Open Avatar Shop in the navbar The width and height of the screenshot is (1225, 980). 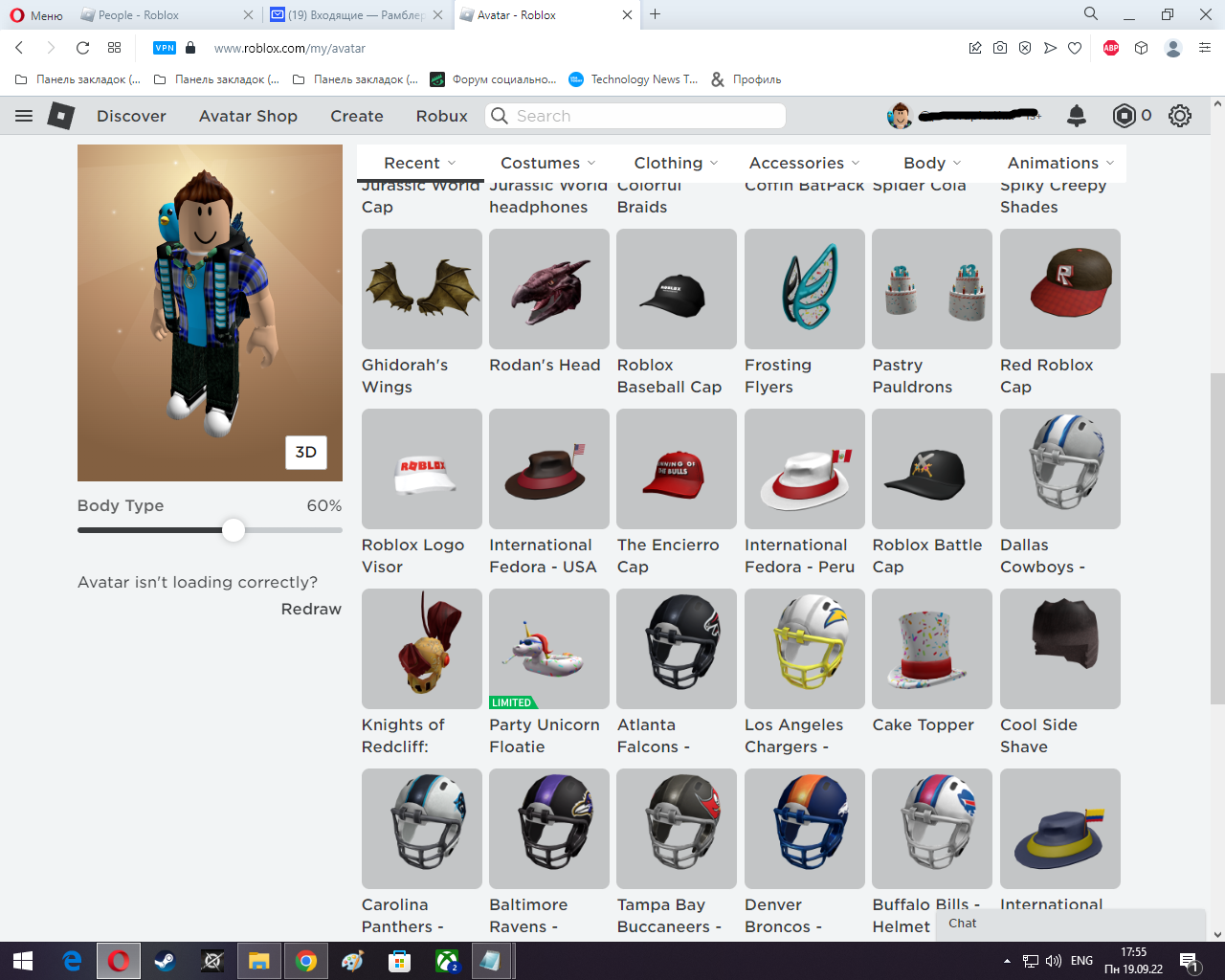point(248,116)
